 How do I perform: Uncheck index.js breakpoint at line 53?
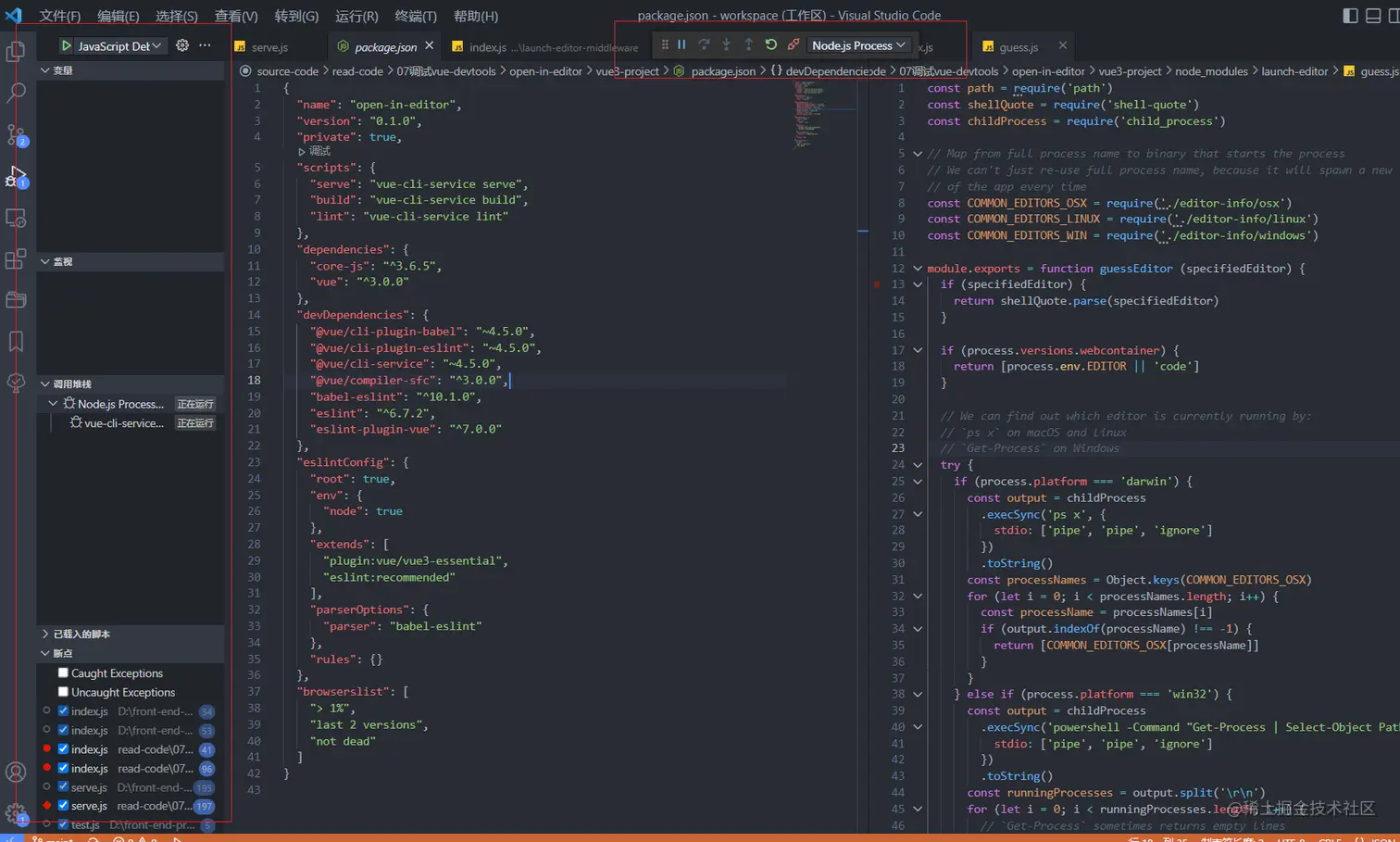[x=63, y=730]
